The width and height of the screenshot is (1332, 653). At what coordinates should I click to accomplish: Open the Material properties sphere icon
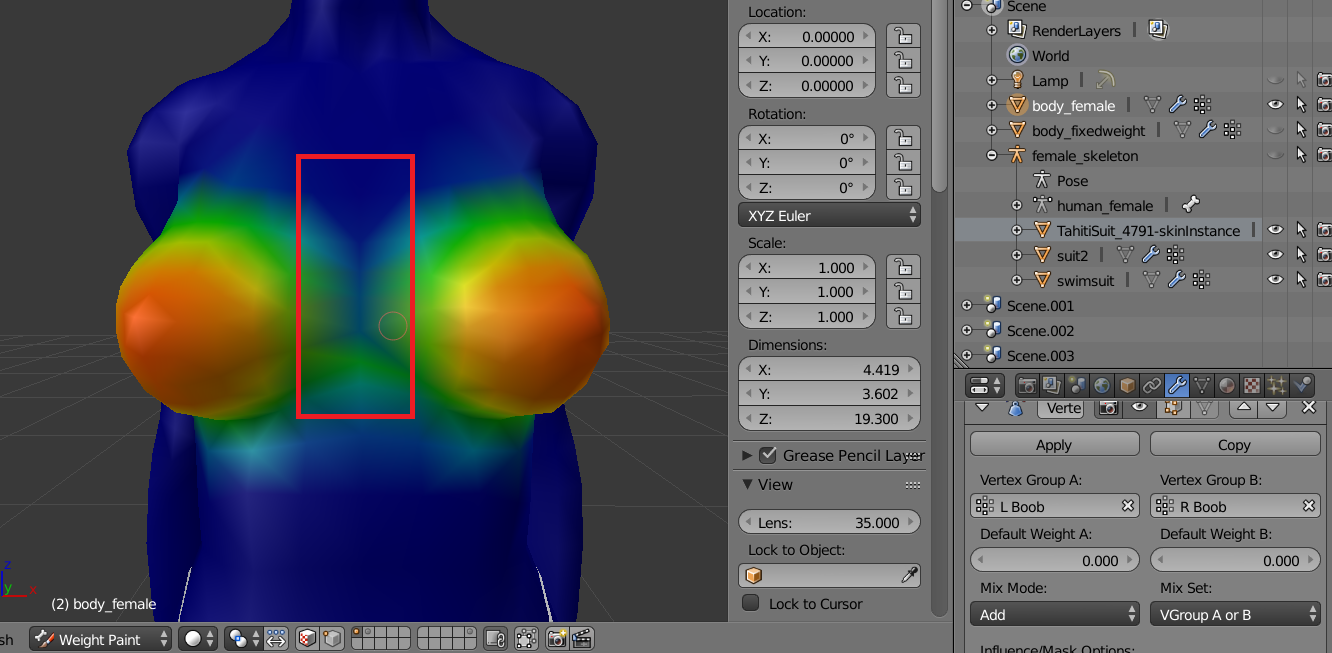click(1227, 385)
